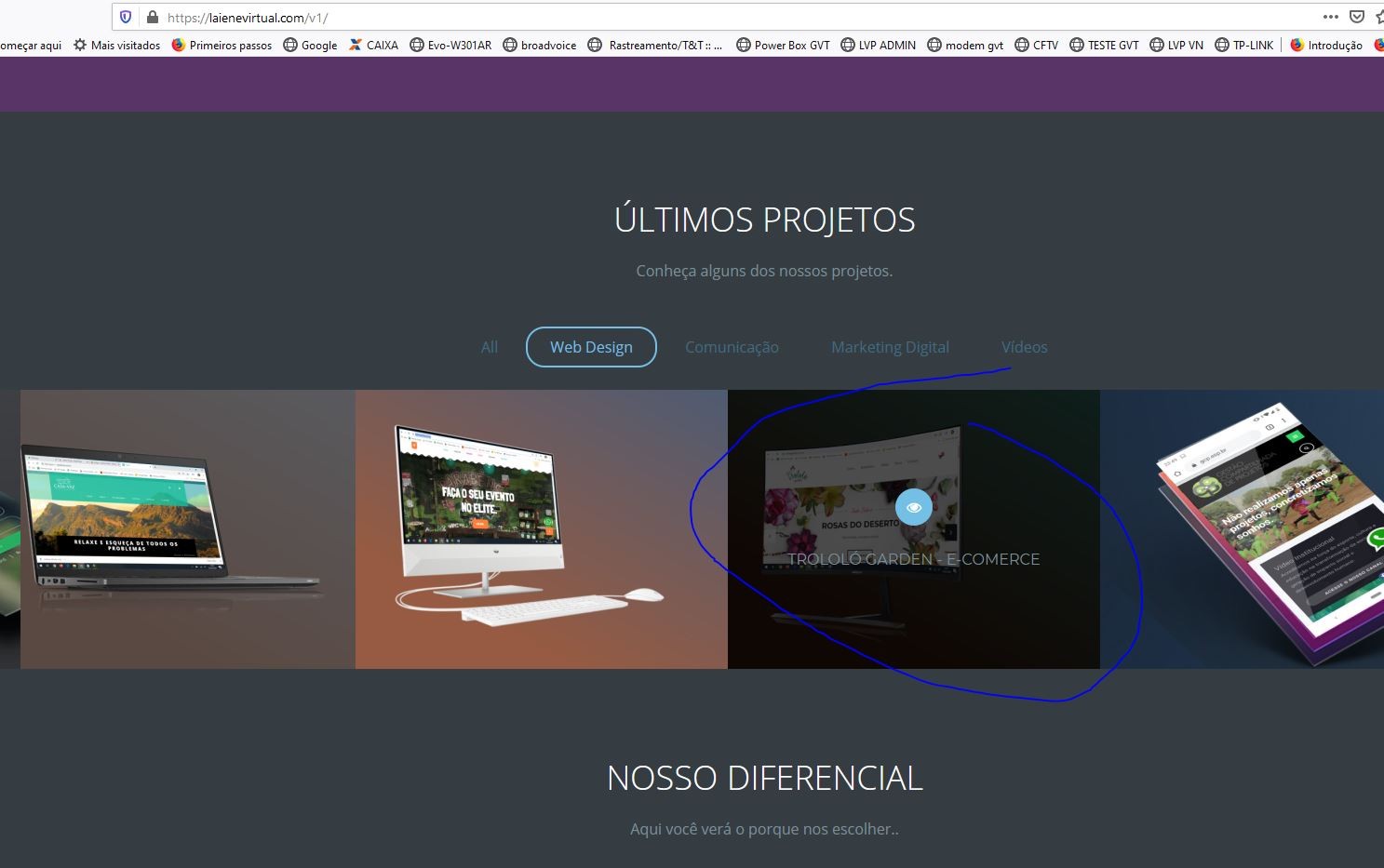Open the Google bookmark
Screen dimensions: 1384x868
tap(310, 45)
